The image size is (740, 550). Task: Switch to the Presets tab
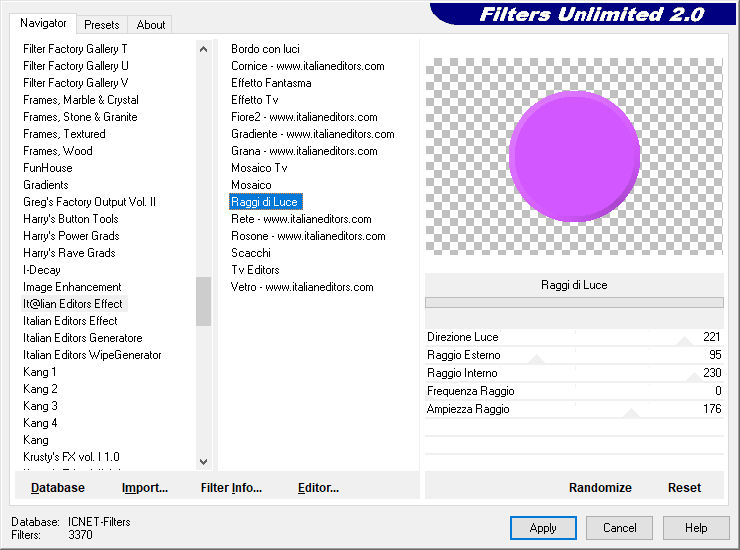tap(101, 25)
